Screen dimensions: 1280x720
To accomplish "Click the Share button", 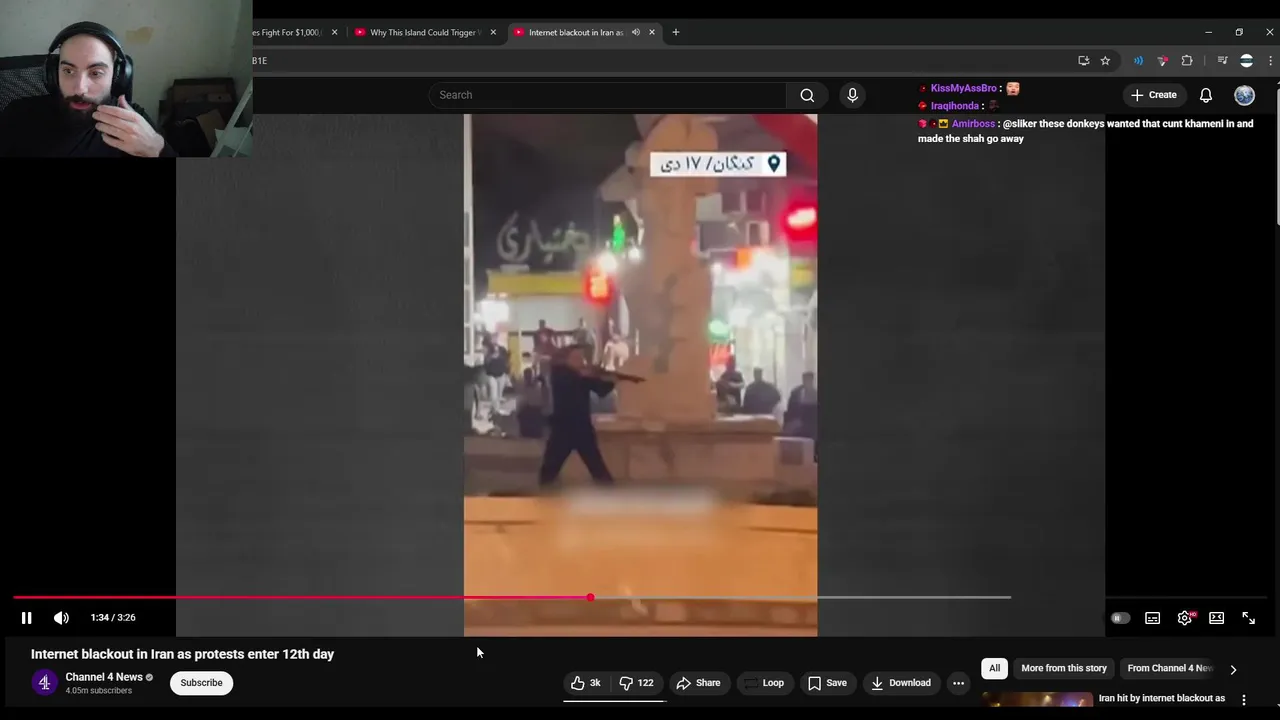I will (698, 683).
